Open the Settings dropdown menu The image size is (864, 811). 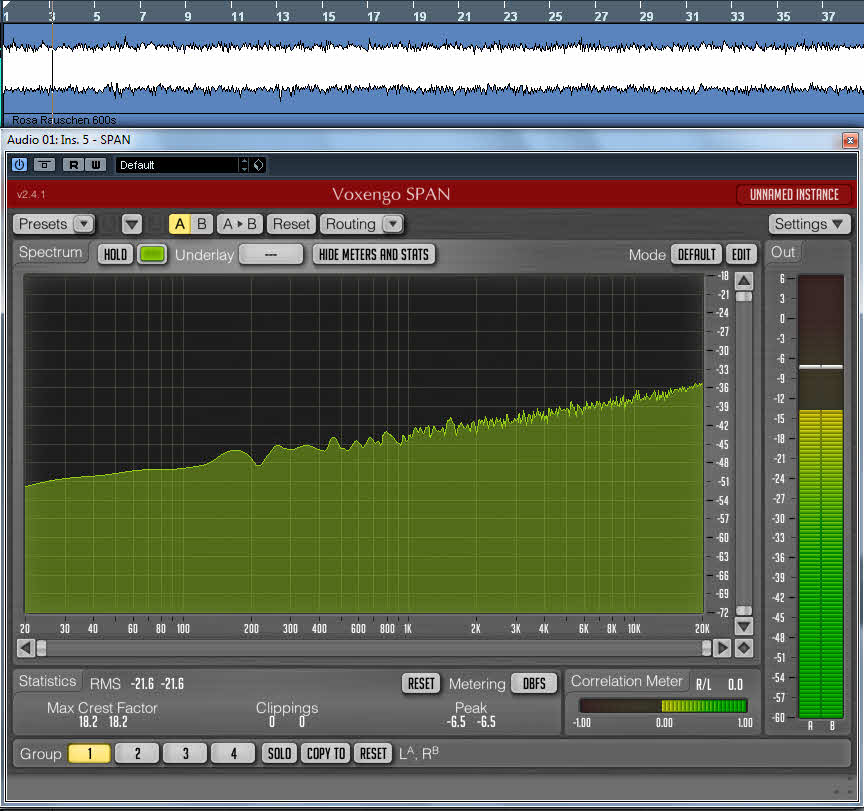coord(809,224)
